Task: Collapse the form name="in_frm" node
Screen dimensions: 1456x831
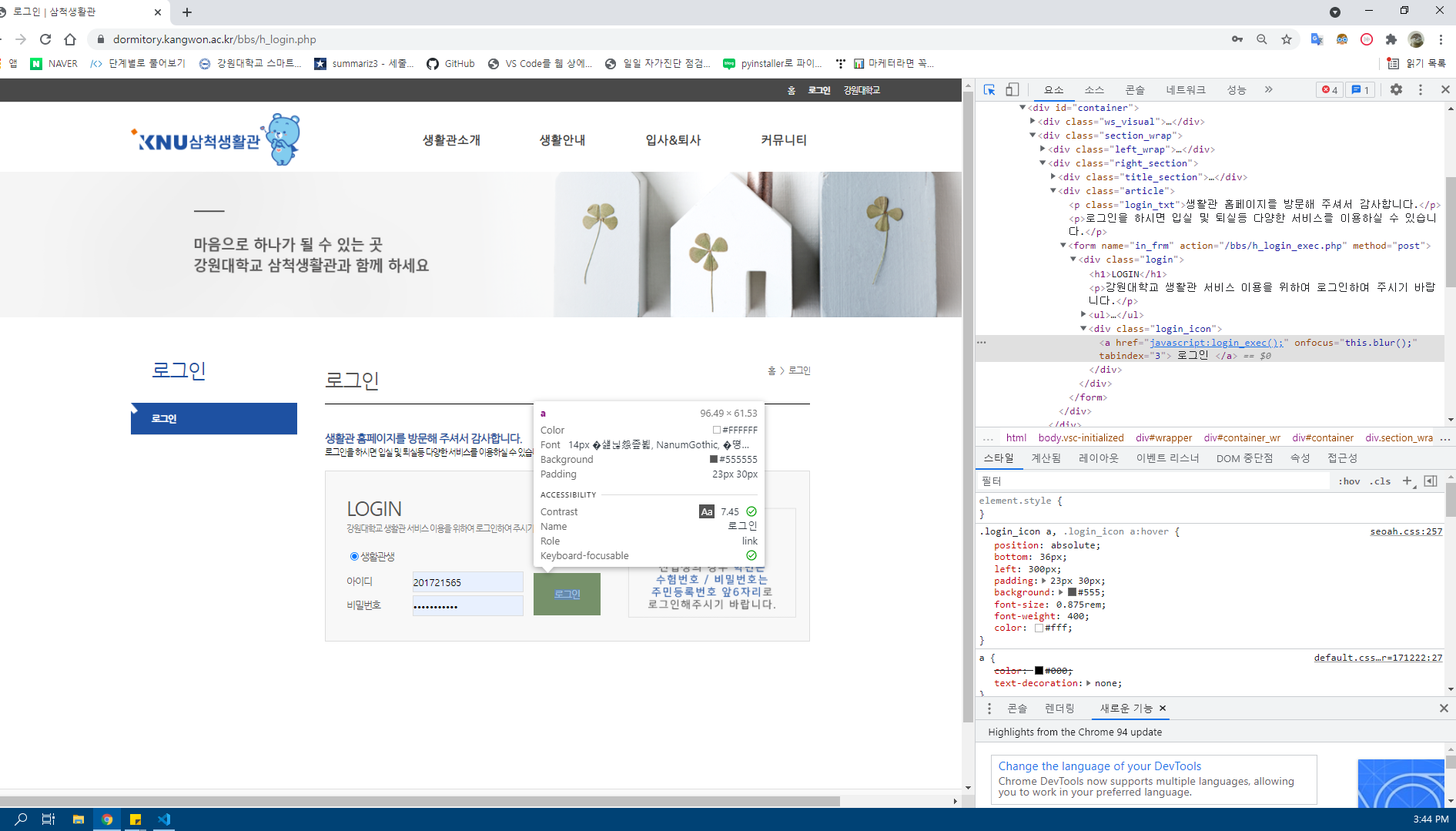Action: (1063, 246)
